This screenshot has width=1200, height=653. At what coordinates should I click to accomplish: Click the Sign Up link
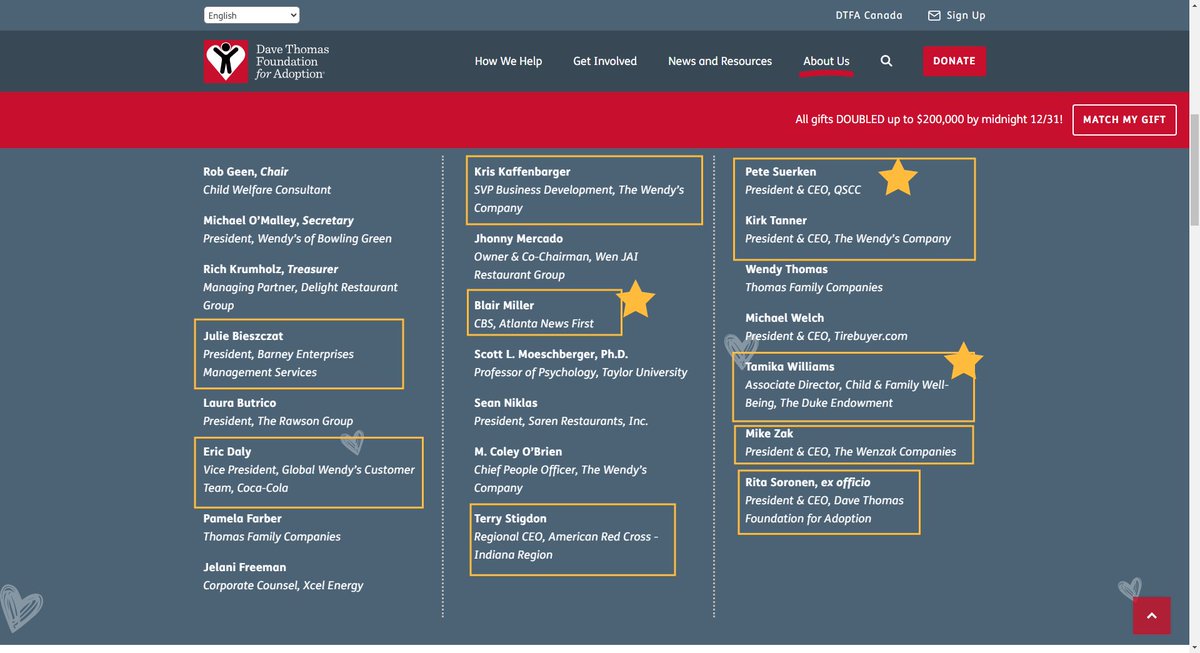[x=966, y=16]
